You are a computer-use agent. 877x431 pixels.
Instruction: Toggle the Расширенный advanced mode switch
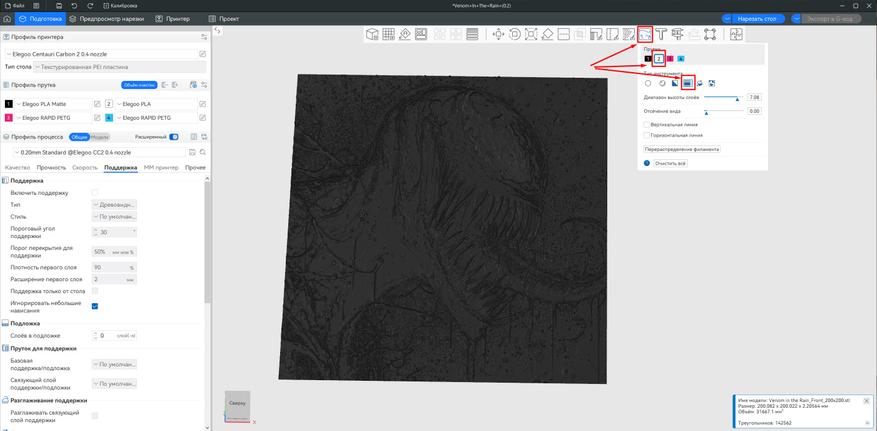(173, 137)
